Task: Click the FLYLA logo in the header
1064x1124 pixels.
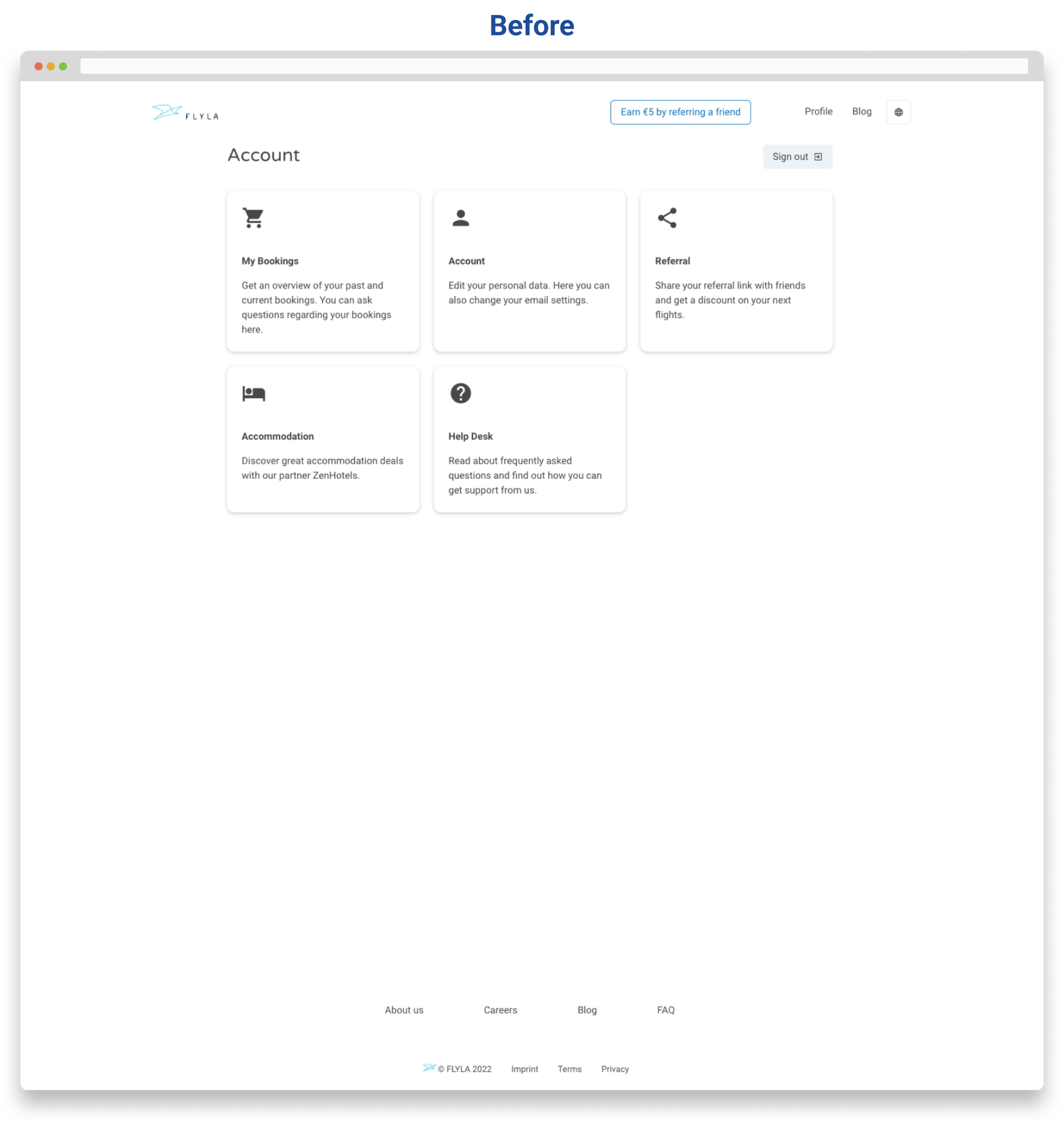Action: coord(186,113)
